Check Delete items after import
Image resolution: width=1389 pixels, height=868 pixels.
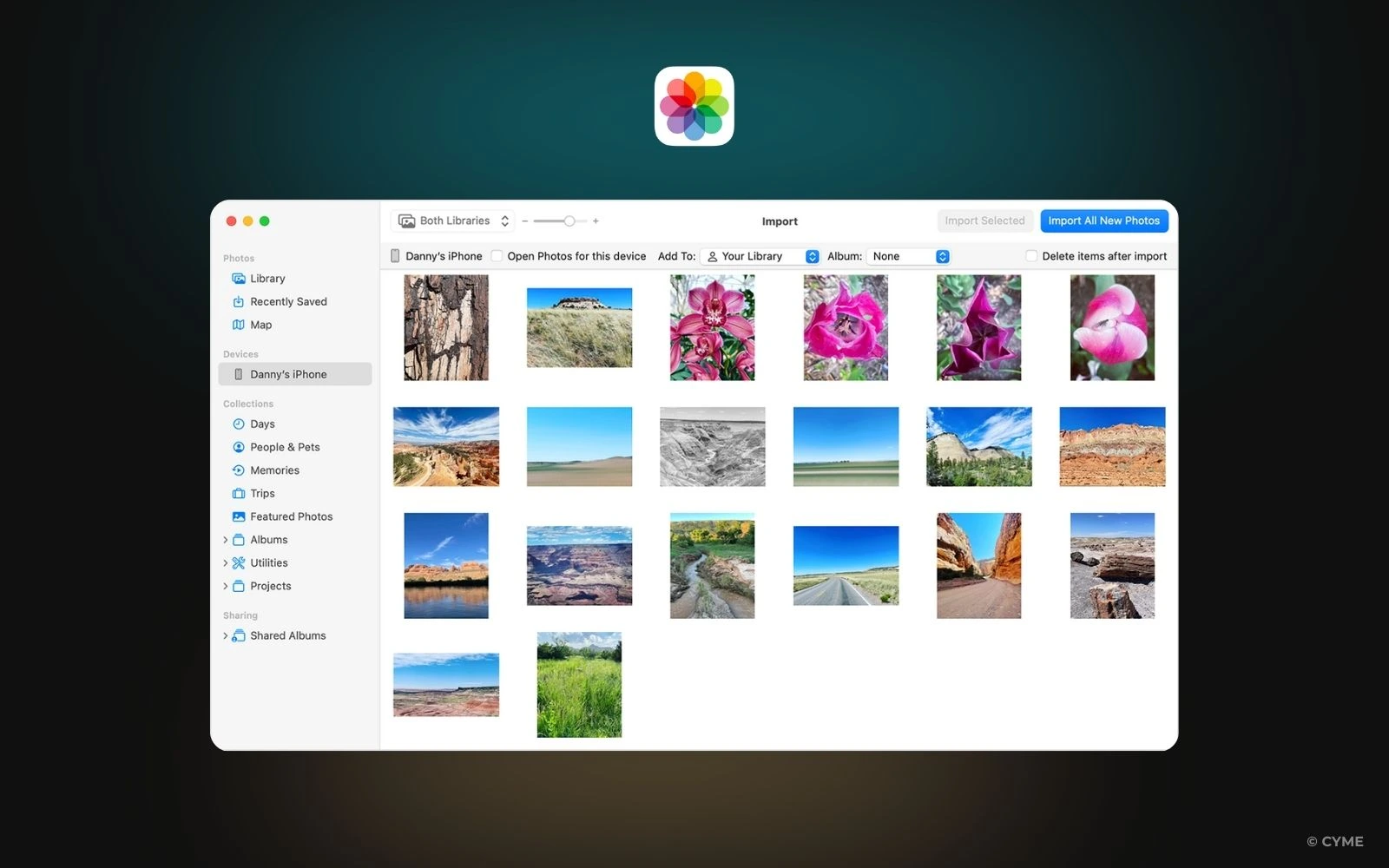[x=1030, y=255]
